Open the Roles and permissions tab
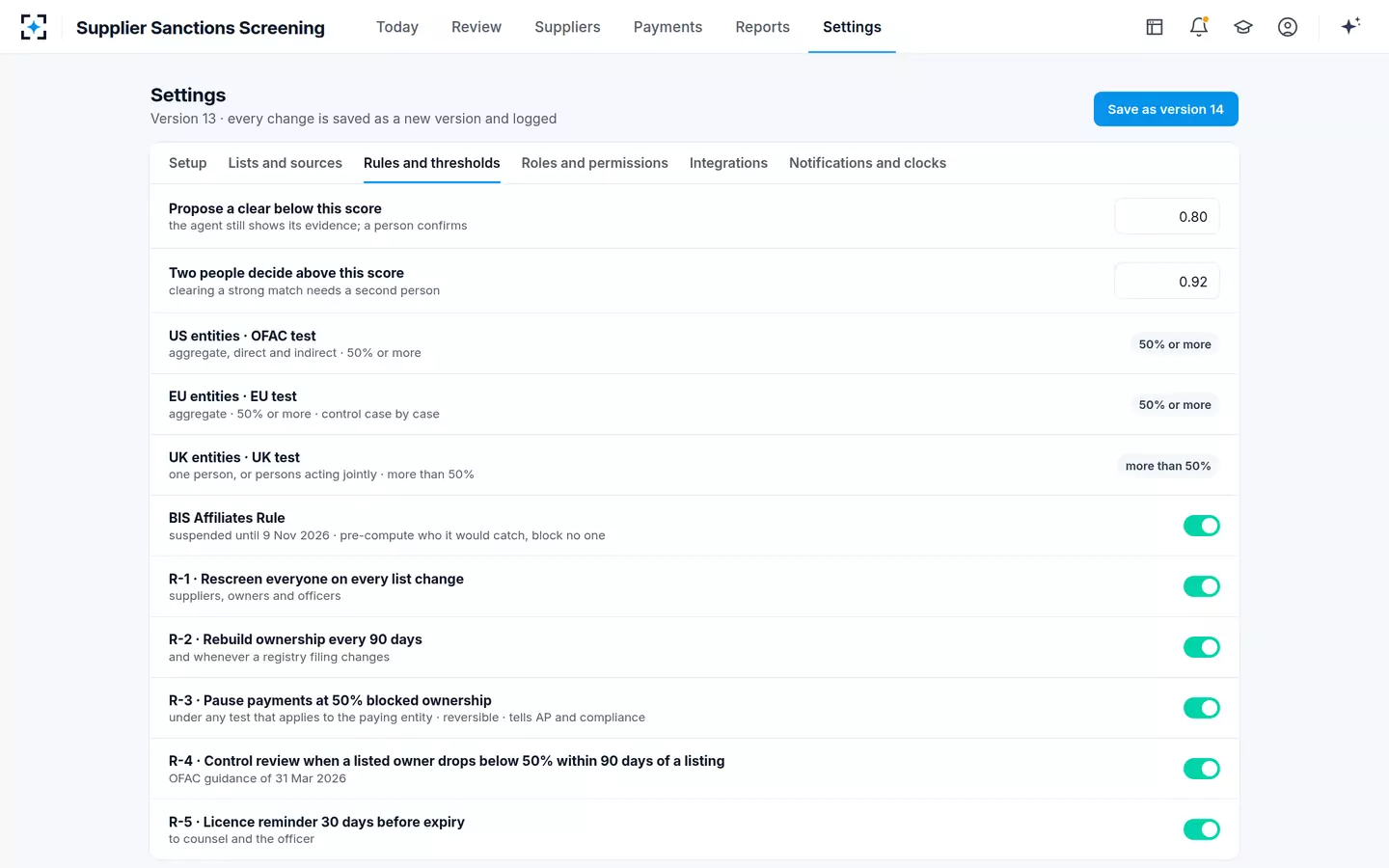Image resolution: width=1389 pixels, height=868 pixels. tap(595, 163)
